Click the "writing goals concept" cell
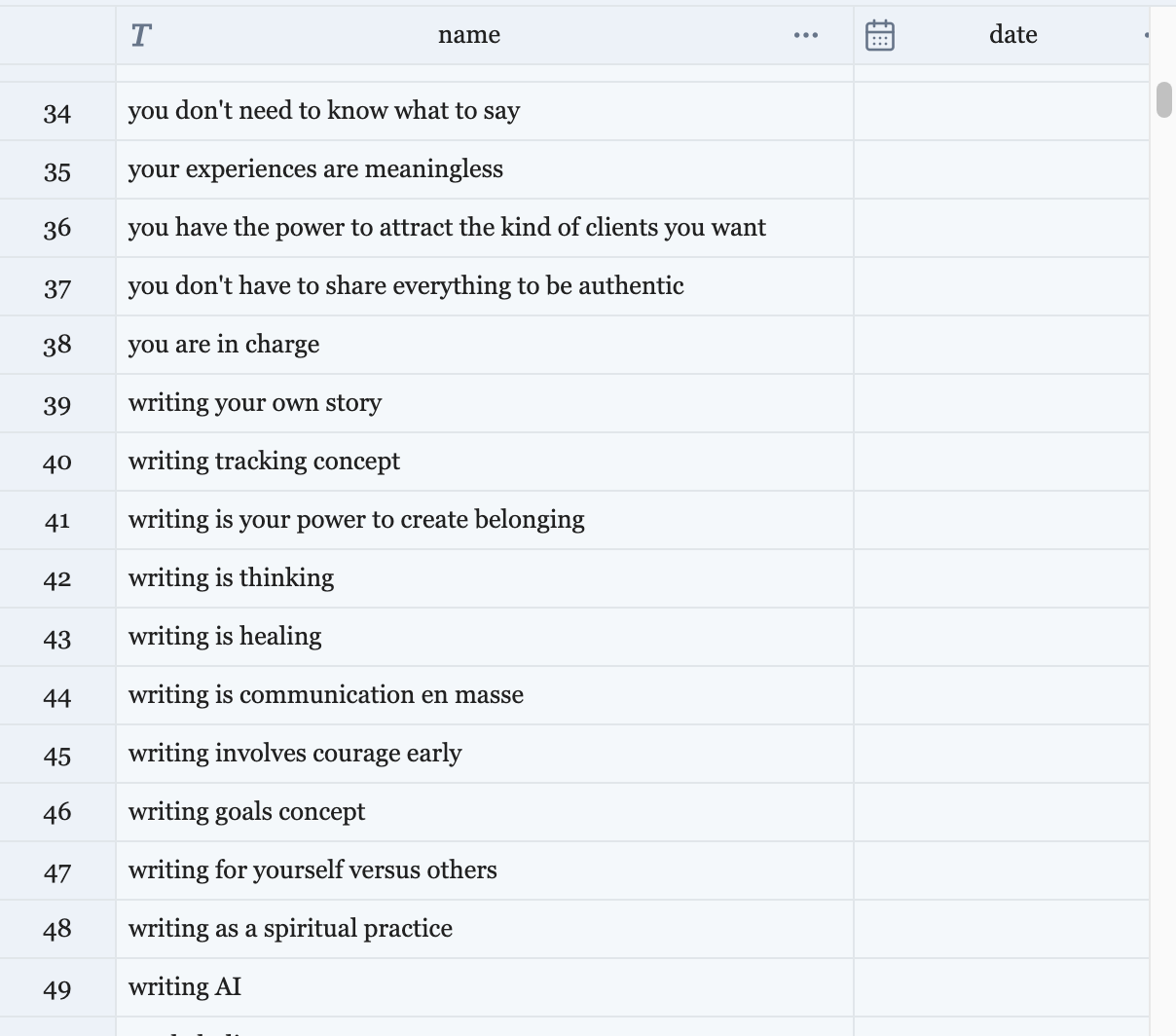This screenshot has height=1036, width=1176. click(x=246, y=812)
